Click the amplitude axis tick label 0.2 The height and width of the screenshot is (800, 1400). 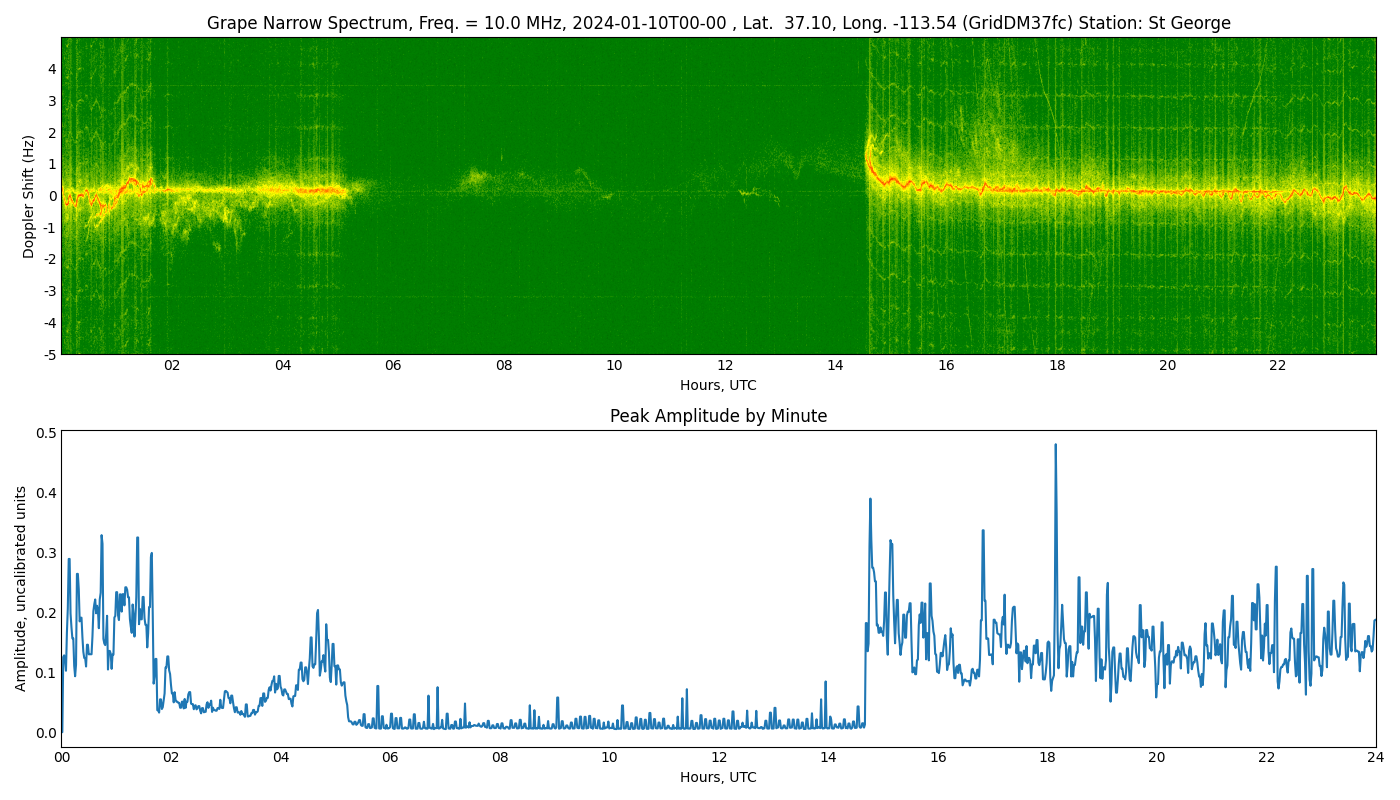[x=46, y=613]
